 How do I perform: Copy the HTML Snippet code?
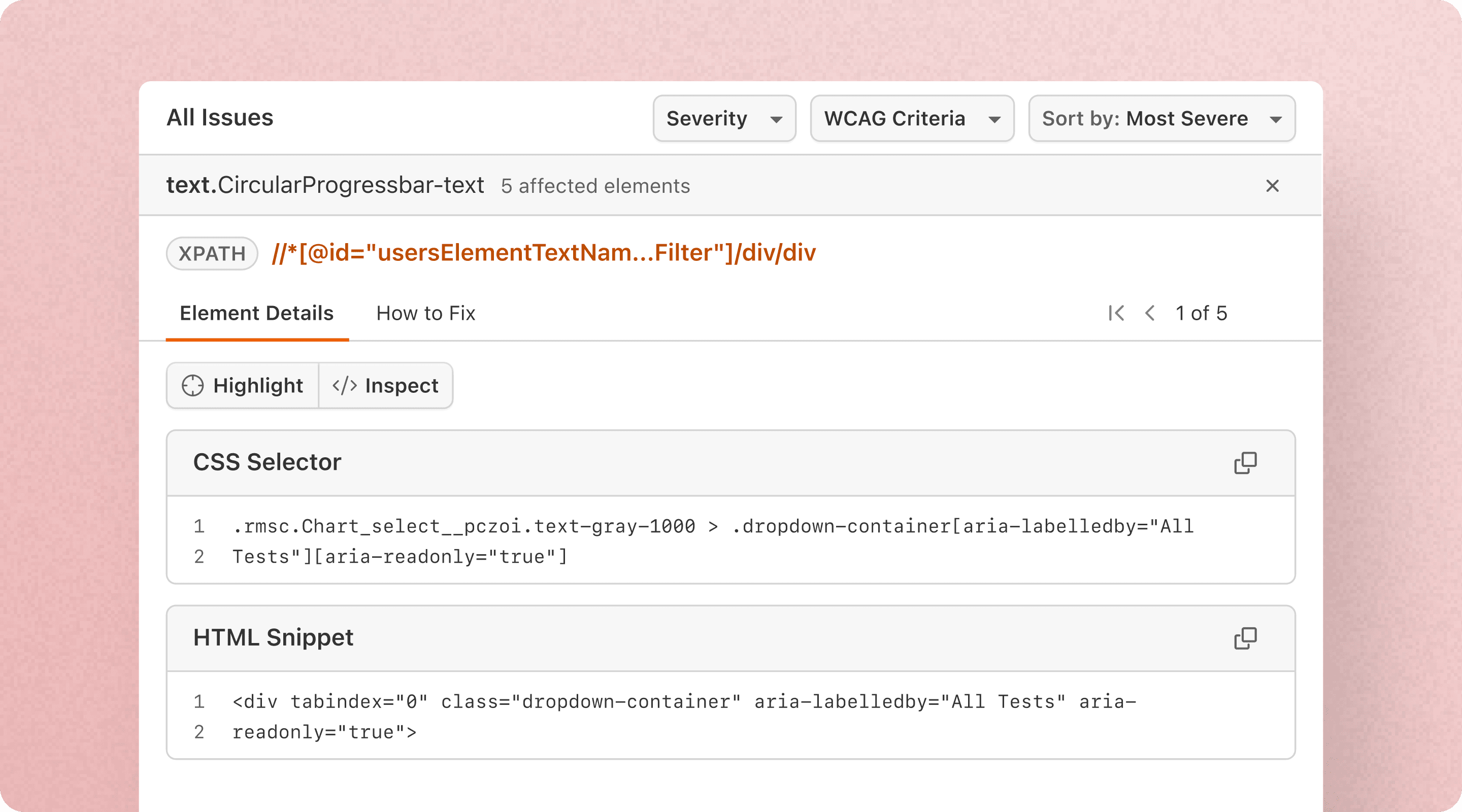point(1245,638)
